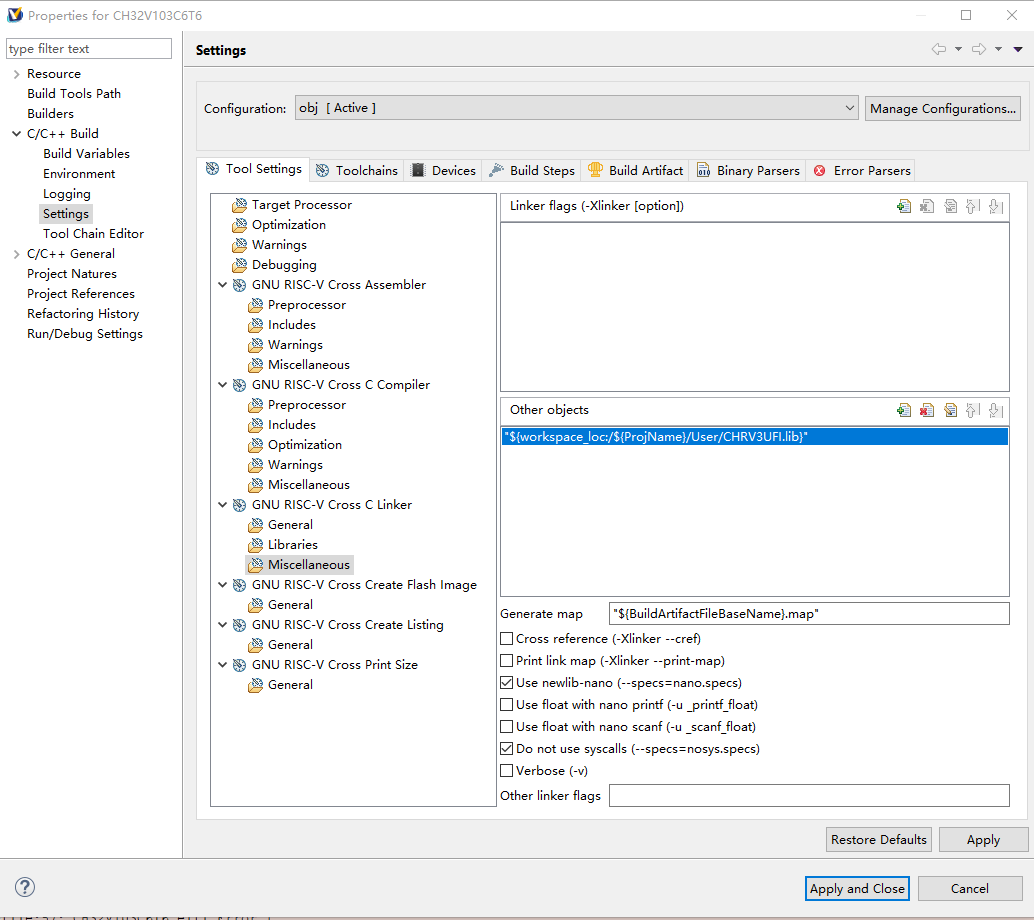Disable Use newlib-nano (--specs=nano.specs)
Screen dimensions: 1034x920
(x=507, y=682)
